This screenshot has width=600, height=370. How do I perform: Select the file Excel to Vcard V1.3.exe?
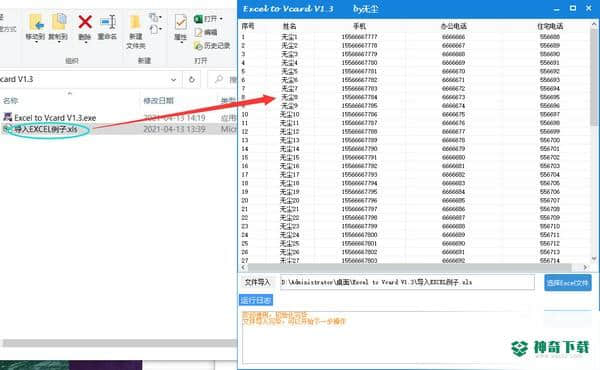coord(55,117)
